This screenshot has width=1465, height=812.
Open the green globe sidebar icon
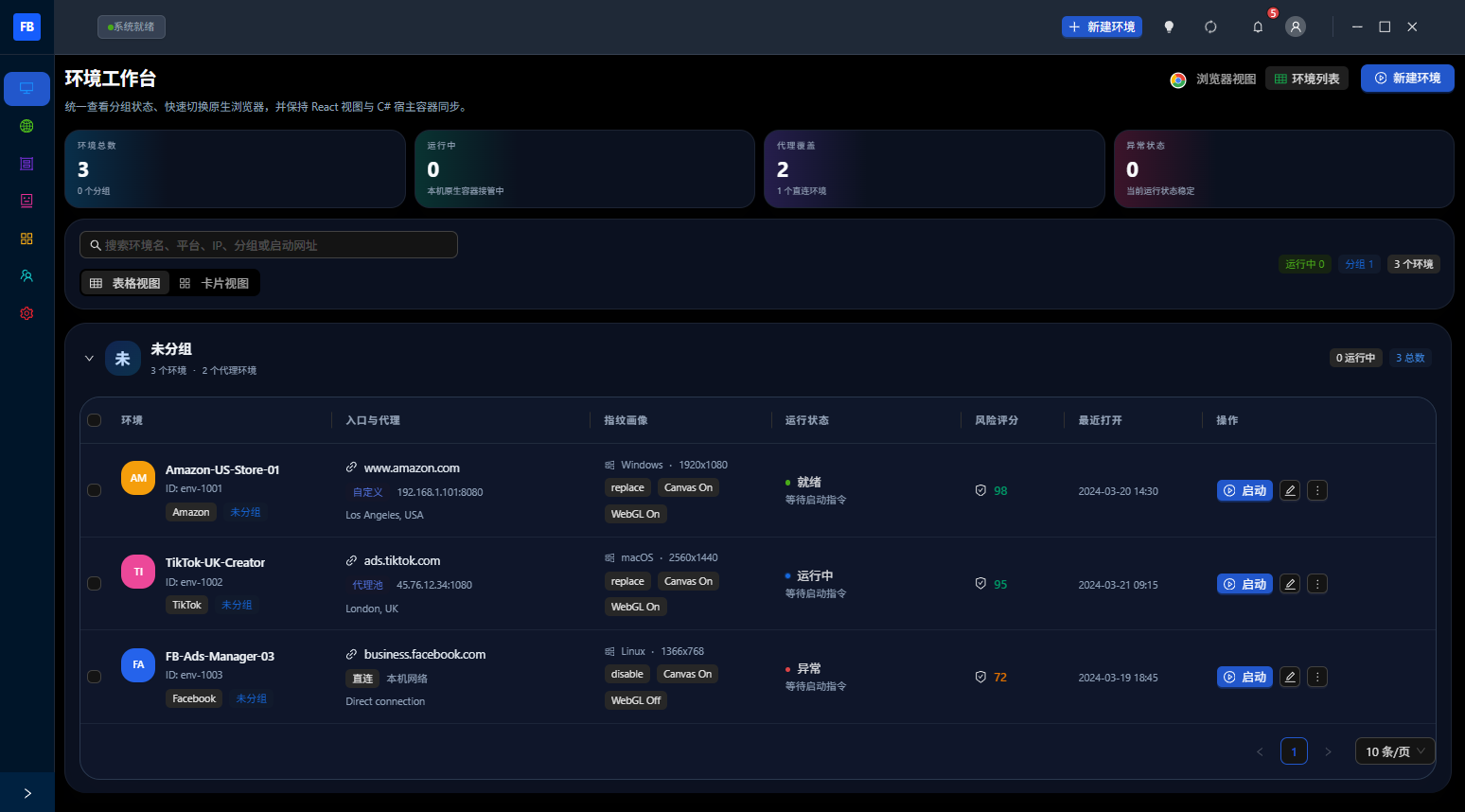(x=26, y=126)
